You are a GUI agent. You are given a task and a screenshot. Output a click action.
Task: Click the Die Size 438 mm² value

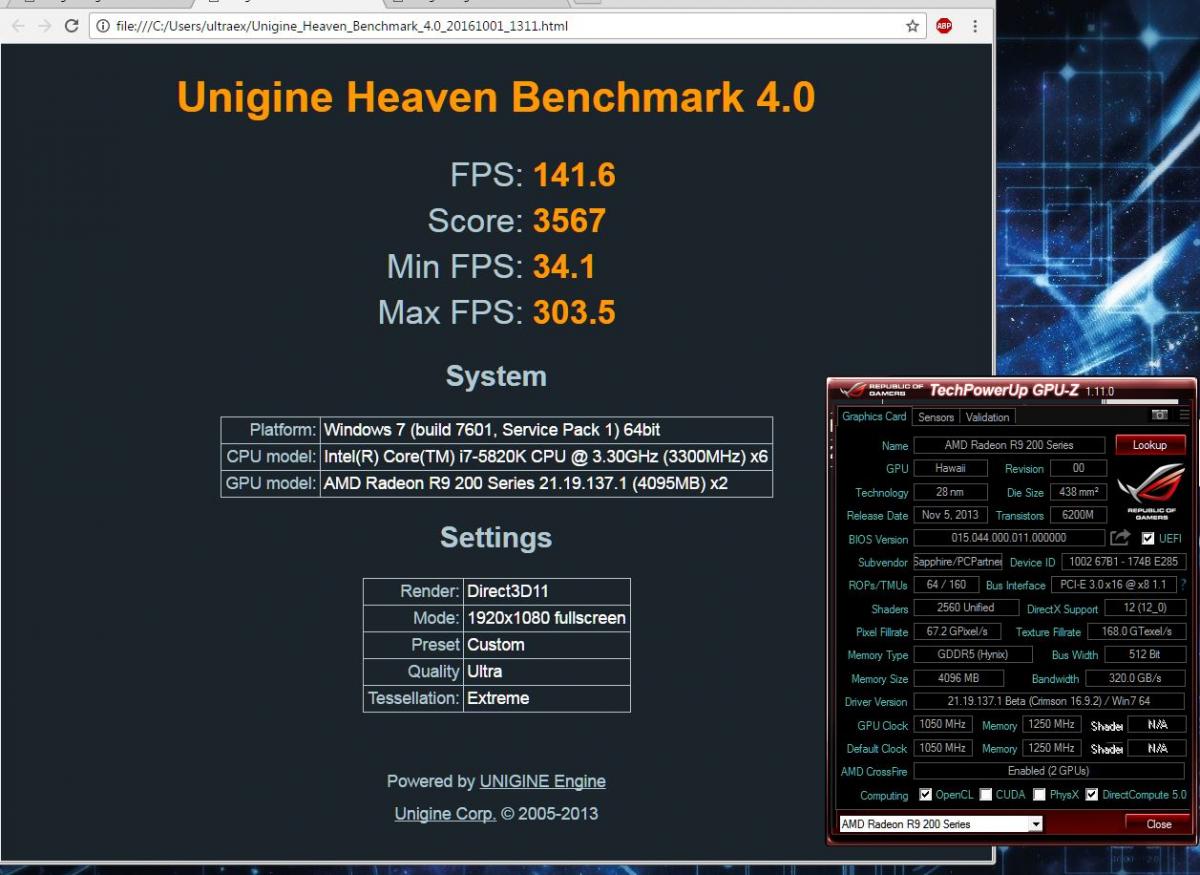coord(1077,492)
